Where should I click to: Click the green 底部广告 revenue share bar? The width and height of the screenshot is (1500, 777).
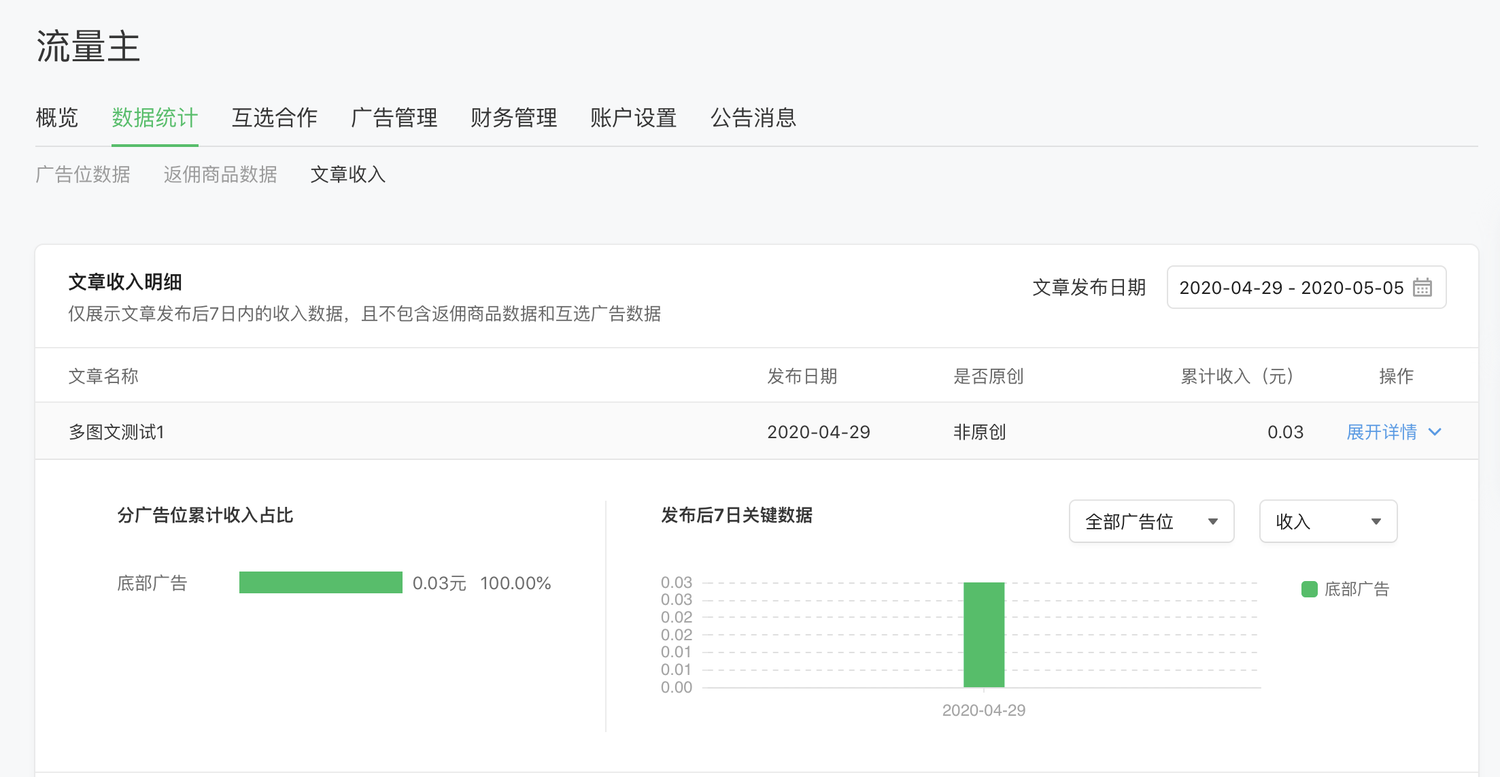[320, 583]
